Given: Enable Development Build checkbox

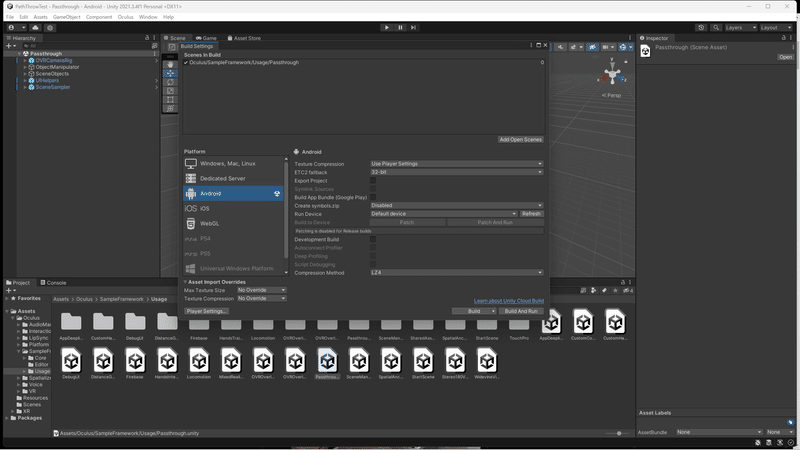Looking at the screenshot, I should coord(373,239).
